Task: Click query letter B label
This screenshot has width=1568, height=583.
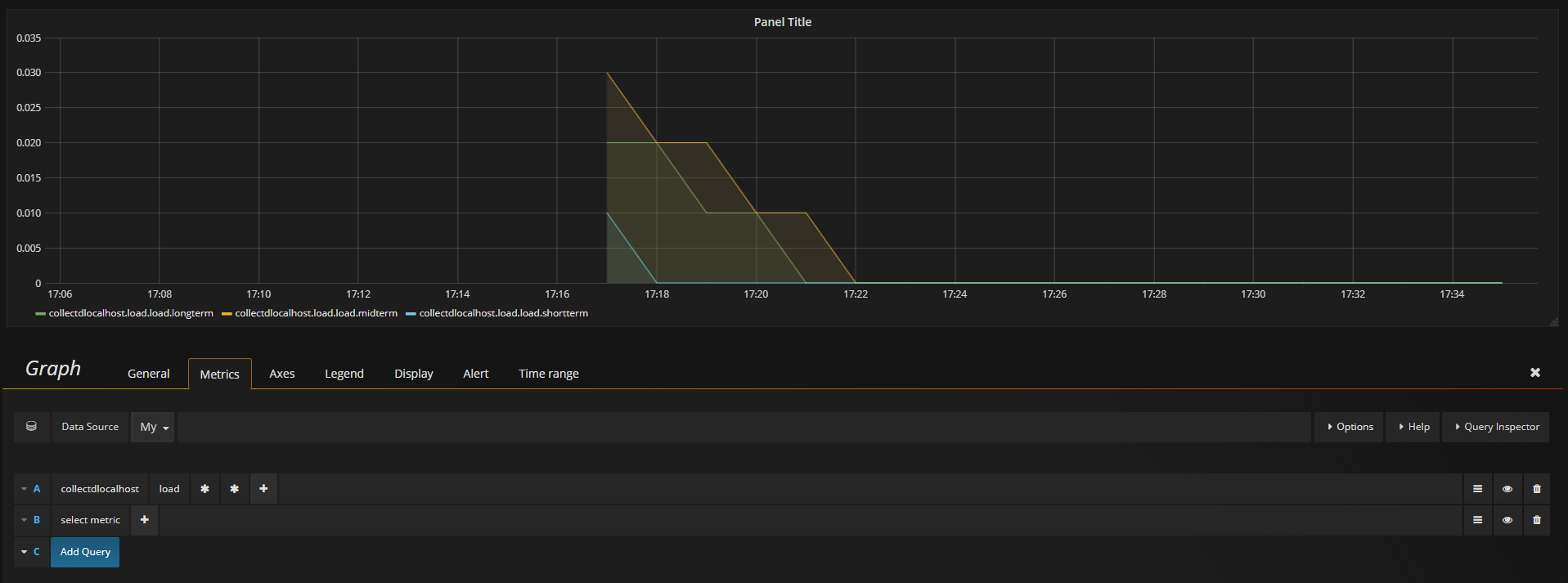Action: coord(37,520)
